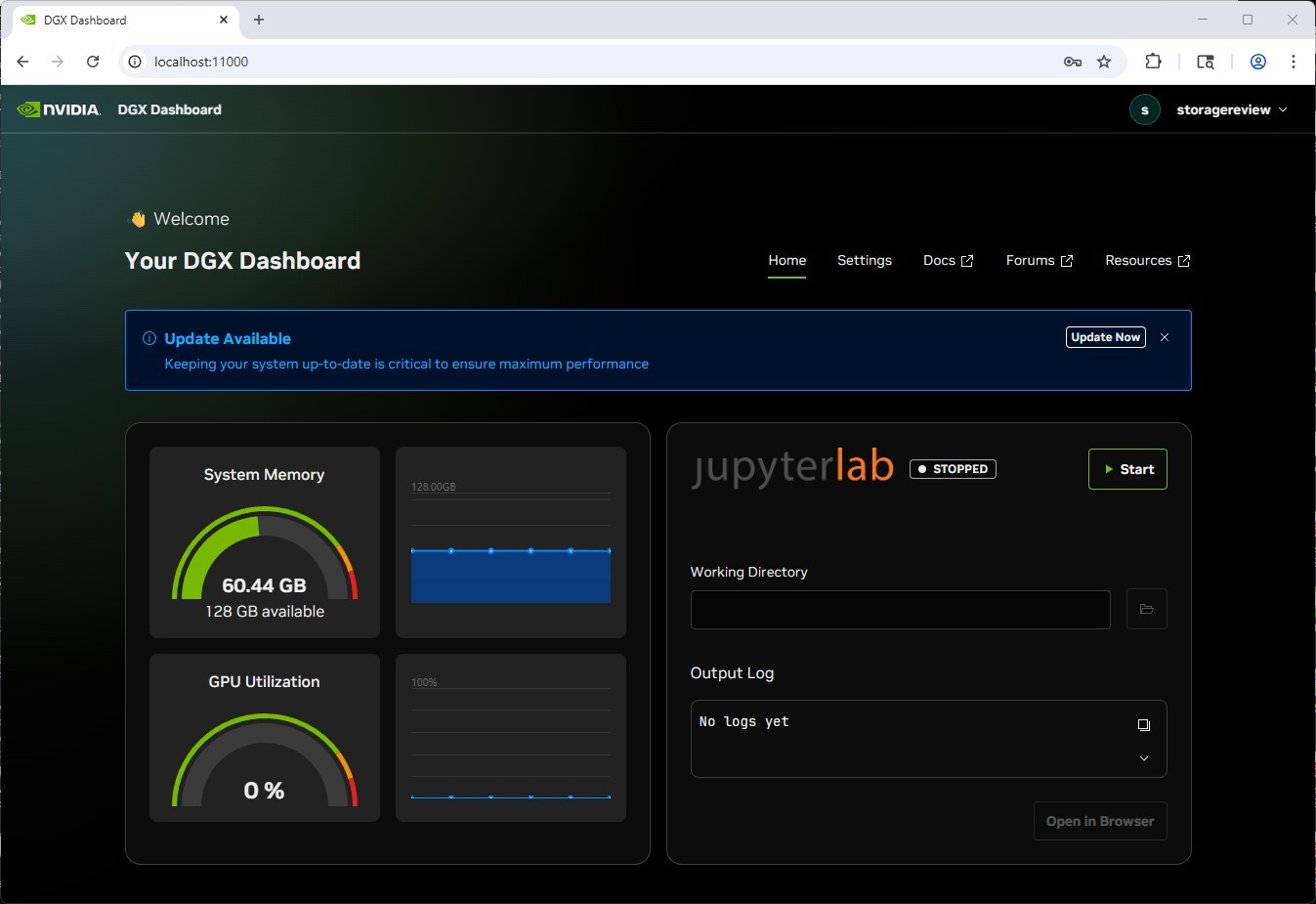The image size is (1316, 904).
Task: Dismiss the Update Available banner
Action: [1164, 337]
